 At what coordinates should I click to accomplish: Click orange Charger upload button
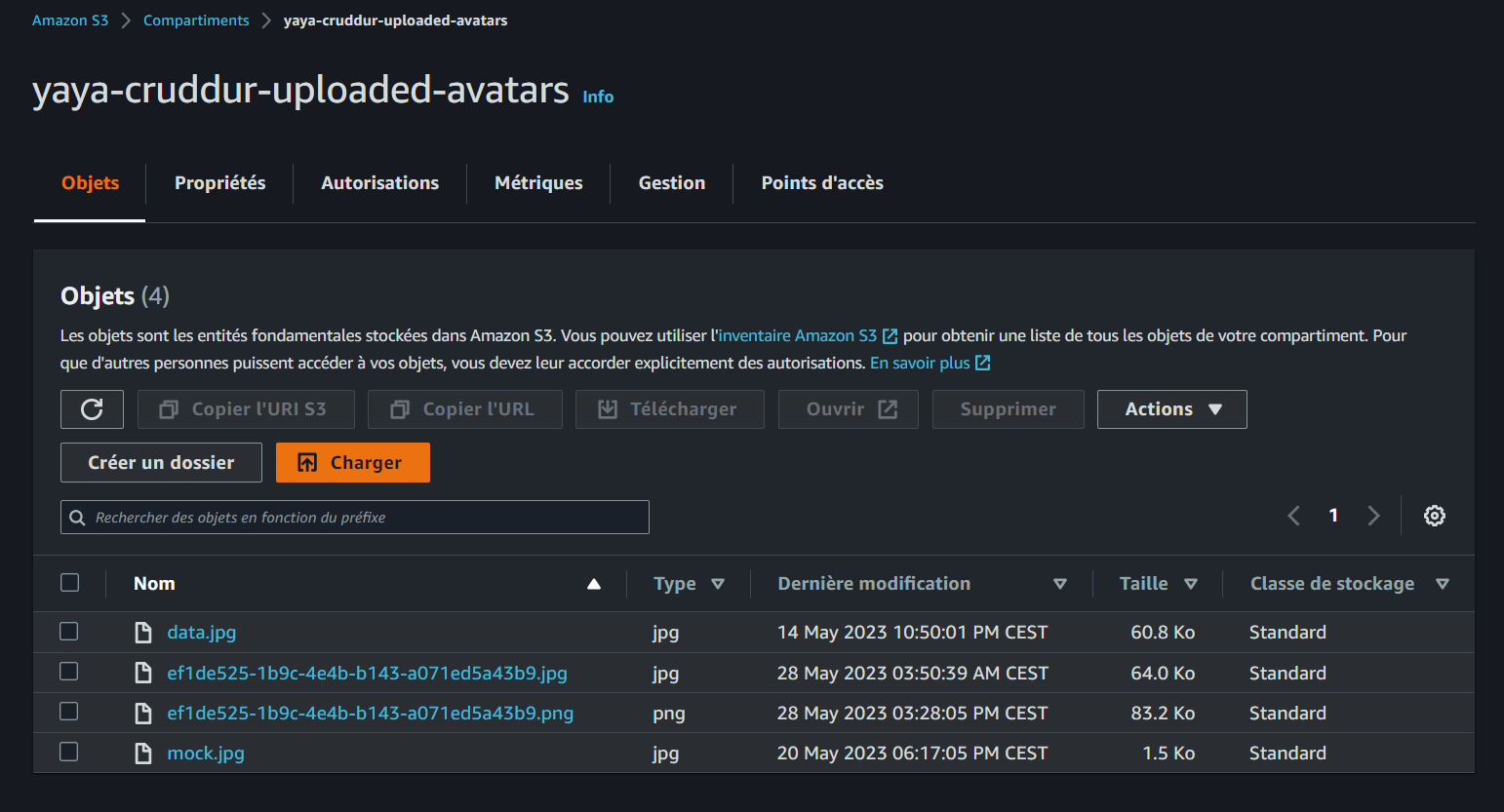pos(353,463)
